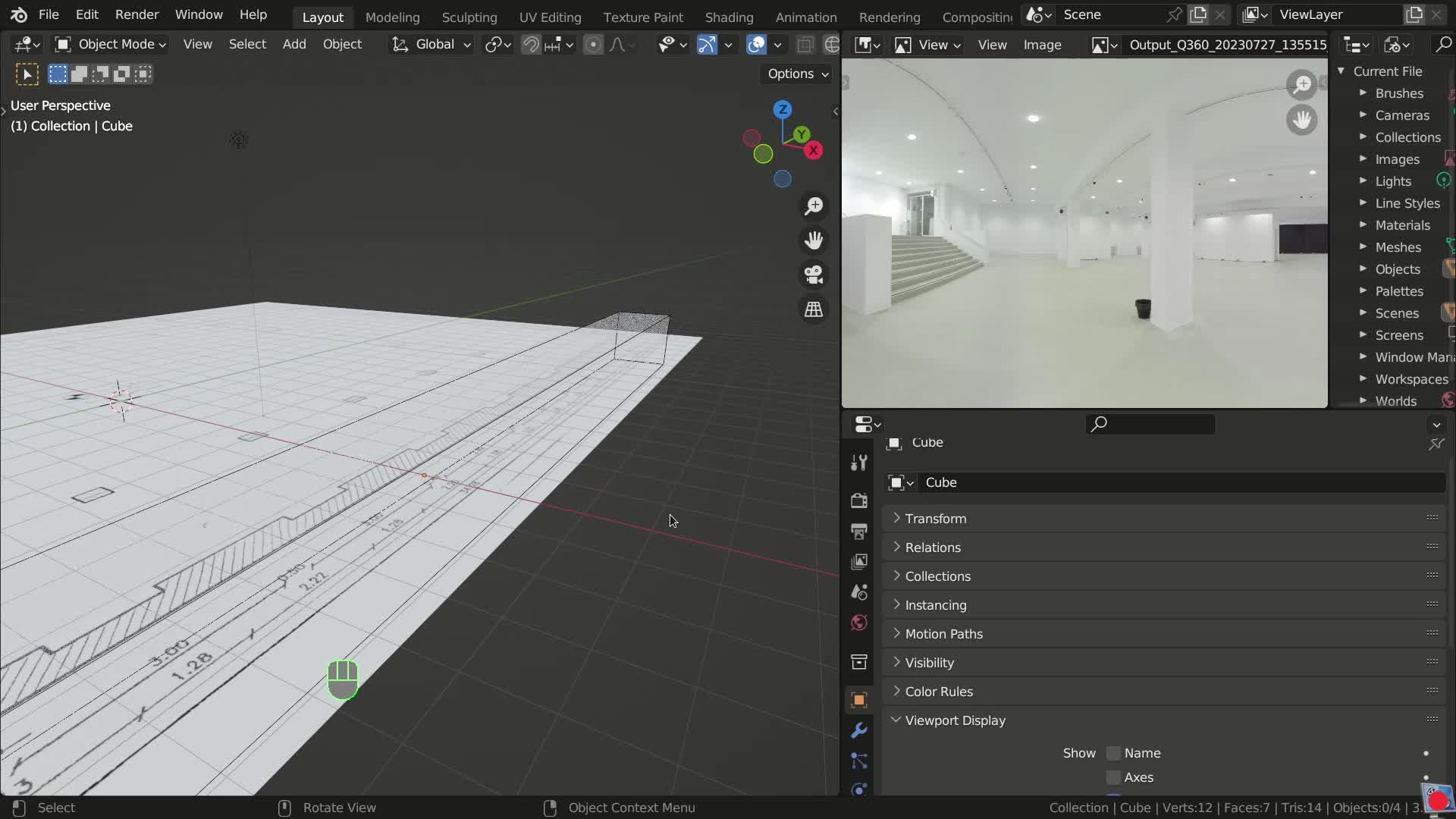Select the Select Box tool icon
The width and height of the screenshot is (1456, 819).
[x=27, y=74]
